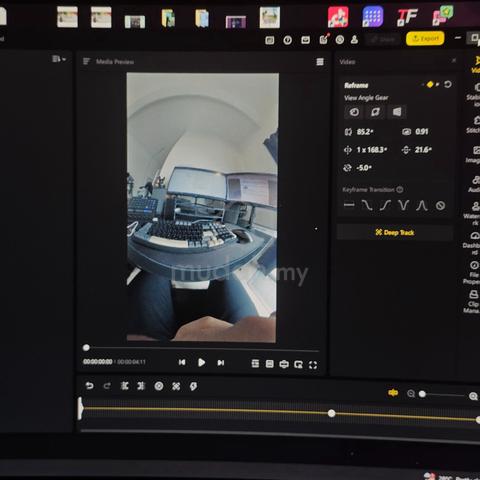Click the yellow Export button
Screen dimensions: 480x480
point(425,39)
